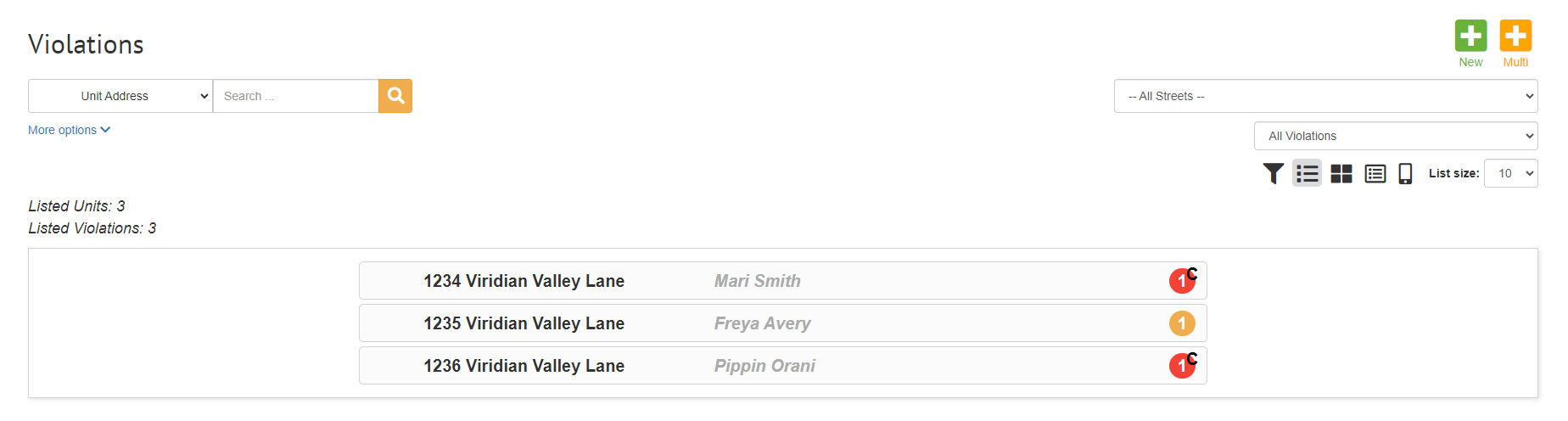Click red violation badge for Mari Smith
This screenshot has height=421, width=1568.
(x=1182, y=281)
